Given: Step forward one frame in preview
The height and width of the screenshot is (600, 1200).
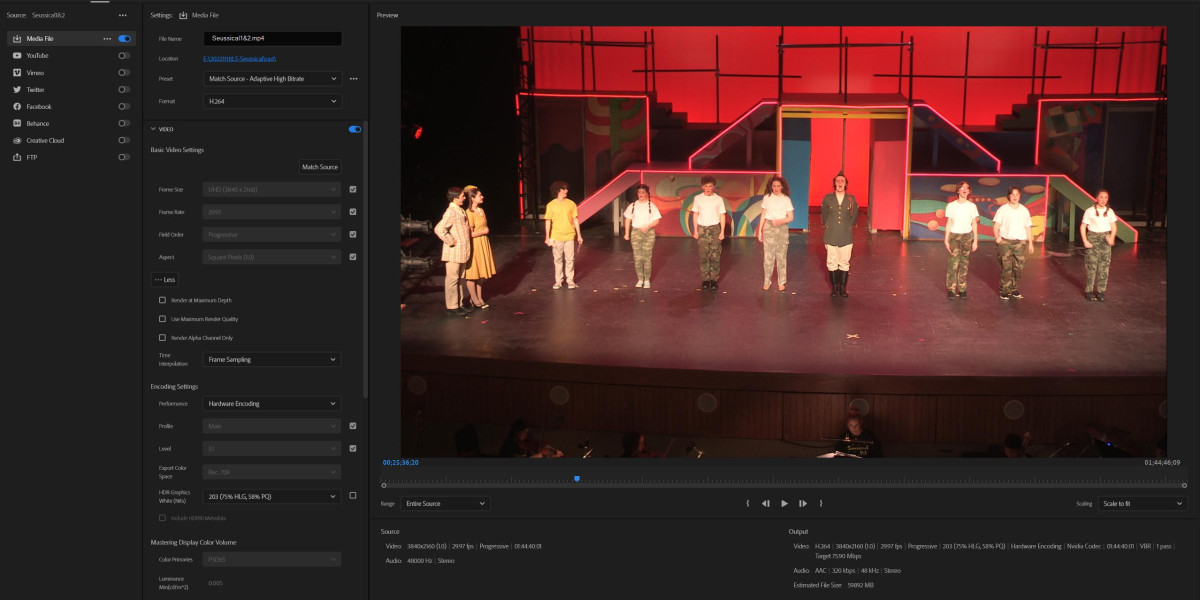Looking at the screenshot, I should click(x=803, y=504).
